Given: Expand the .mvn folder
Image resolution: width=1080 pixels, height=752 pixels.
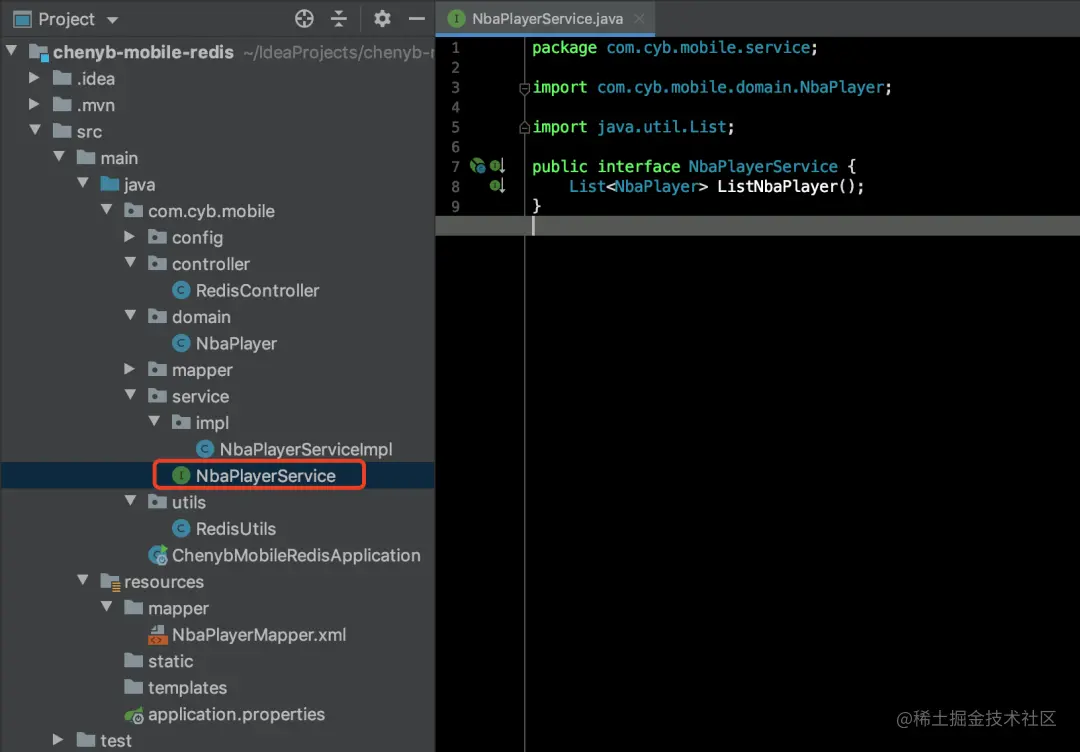Looking at the screenshot, I should click(x=34, y=104).
